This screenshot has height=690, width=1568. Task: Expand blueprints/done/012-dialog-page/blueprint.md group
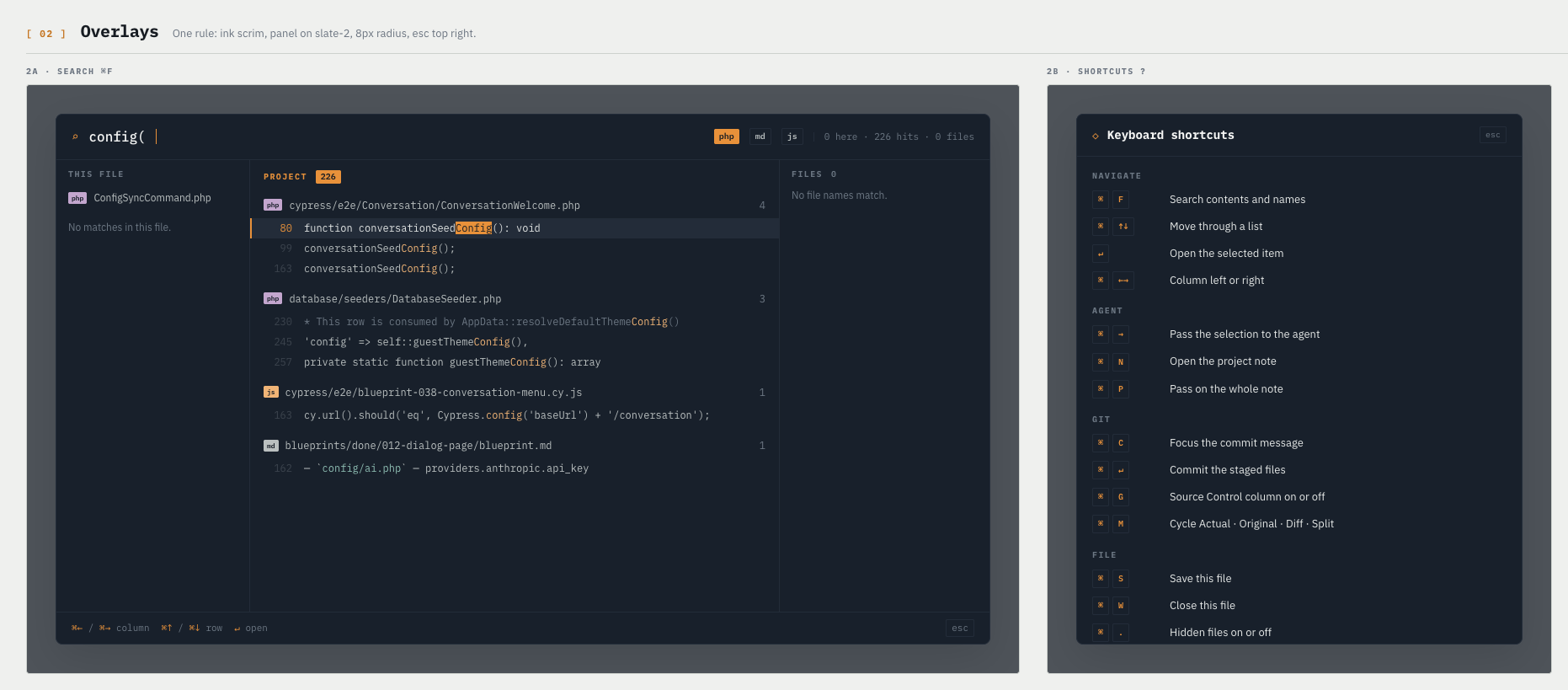(x=515, y=446)
